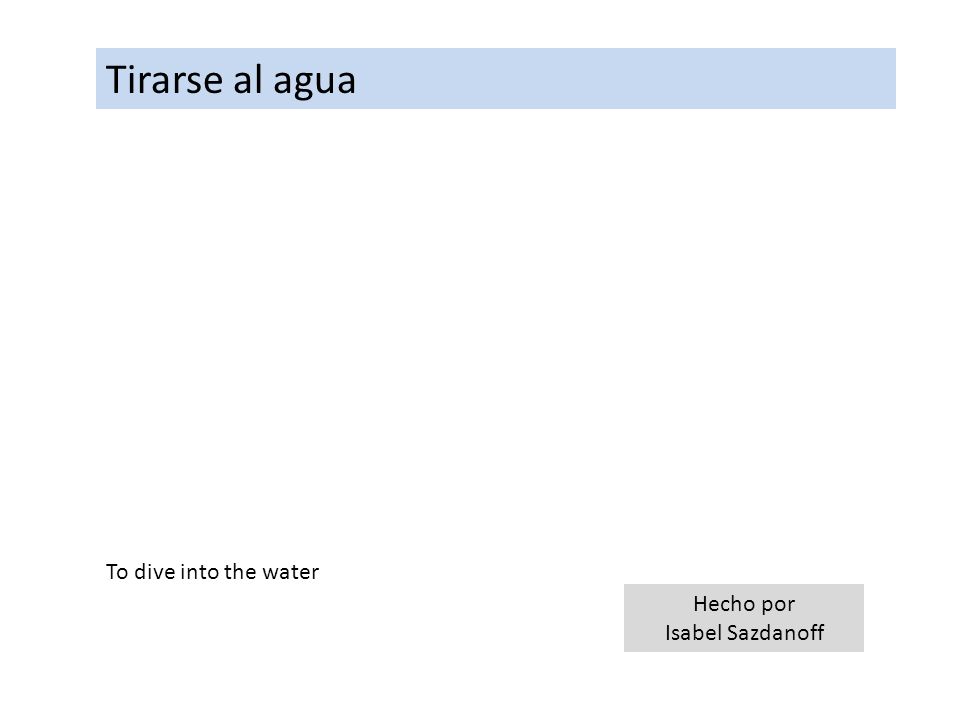Click the word "Tirarse" in the title

tap(164, 80)
